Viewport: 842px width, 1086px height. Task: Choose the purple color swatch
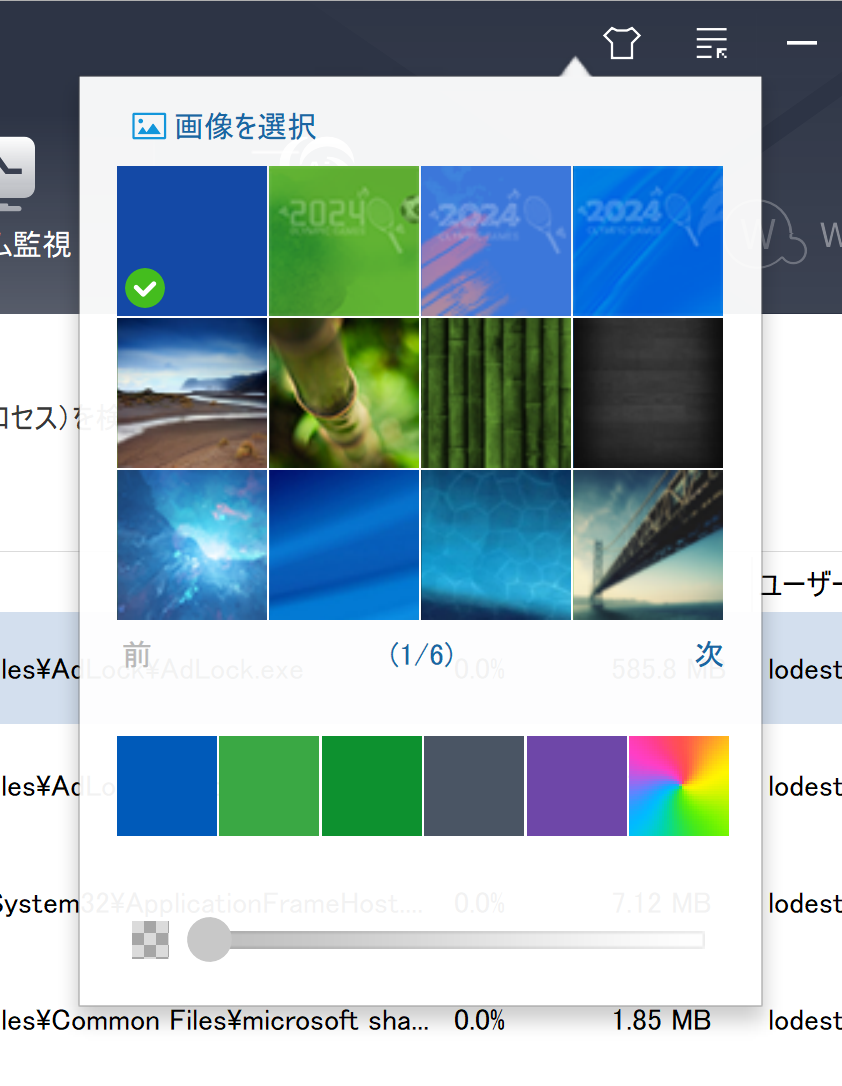(576, 786)
